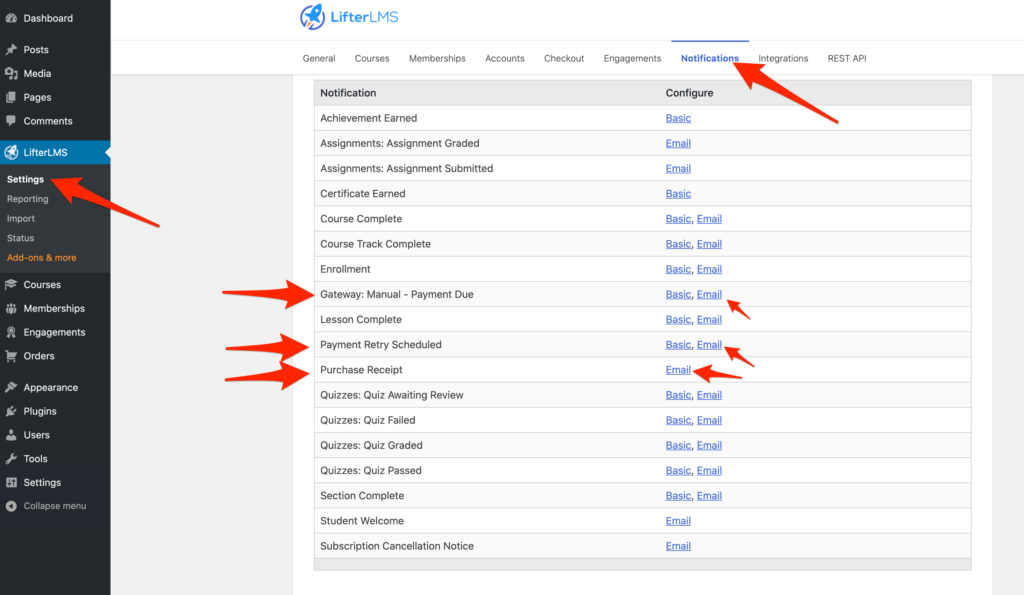Configure Email for Assignment Graded
This screenshot has width=1024, height=595.
[x=678, y=143]
